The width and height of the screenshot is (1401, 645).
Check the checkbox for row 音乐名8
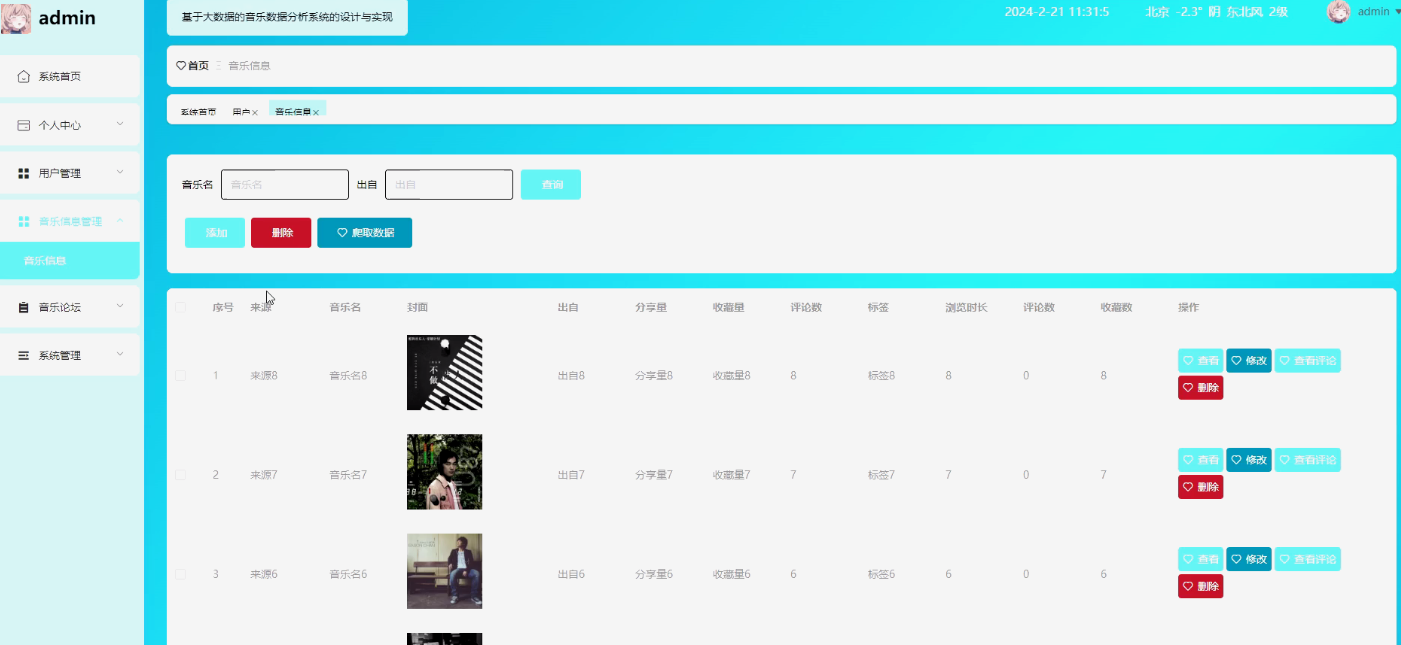tap(181, 375)
